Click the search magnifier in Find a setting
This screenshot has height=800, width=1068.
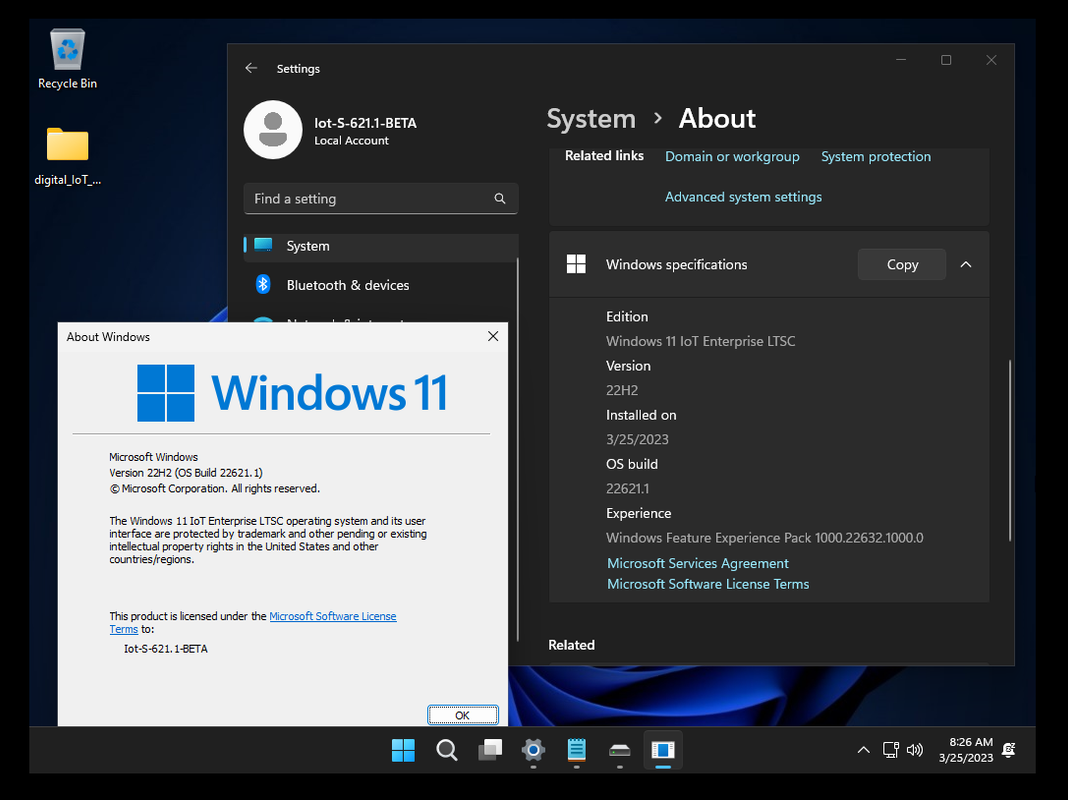click(x=499, y=199)
